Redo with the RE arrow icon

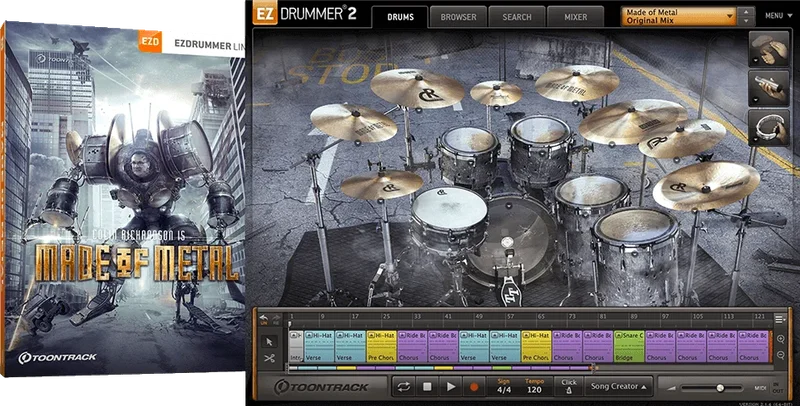tap(277, 320)
